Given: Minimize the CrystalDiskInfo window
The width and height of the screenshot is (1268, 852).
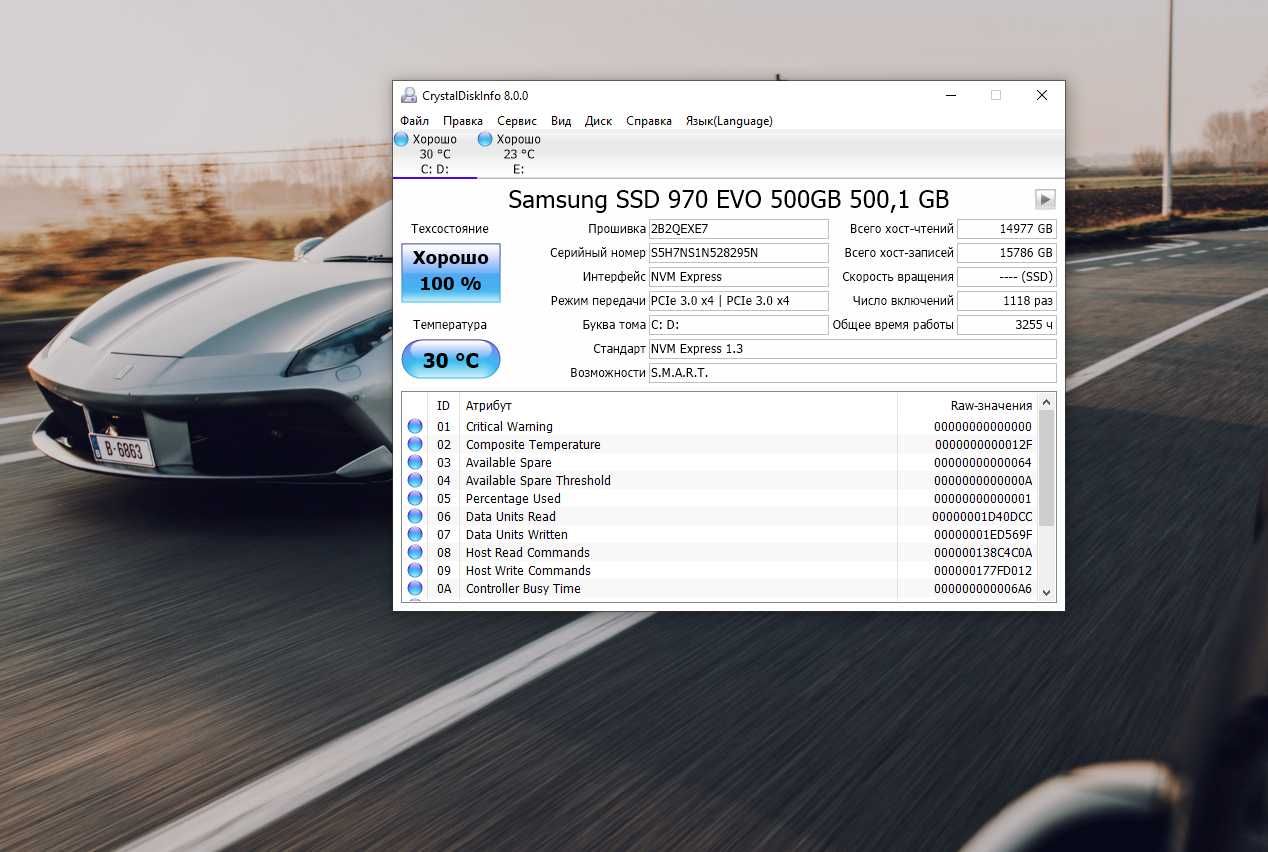Looking at the screenshot, I should (950, 95).
